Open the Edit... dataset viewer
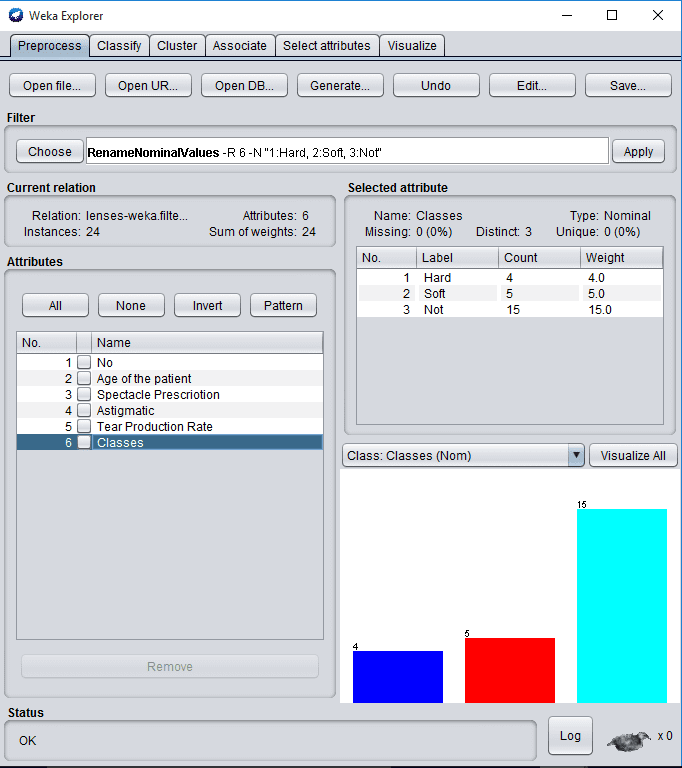This screenshot has width=682, height=768. click(x=532, y=86)
